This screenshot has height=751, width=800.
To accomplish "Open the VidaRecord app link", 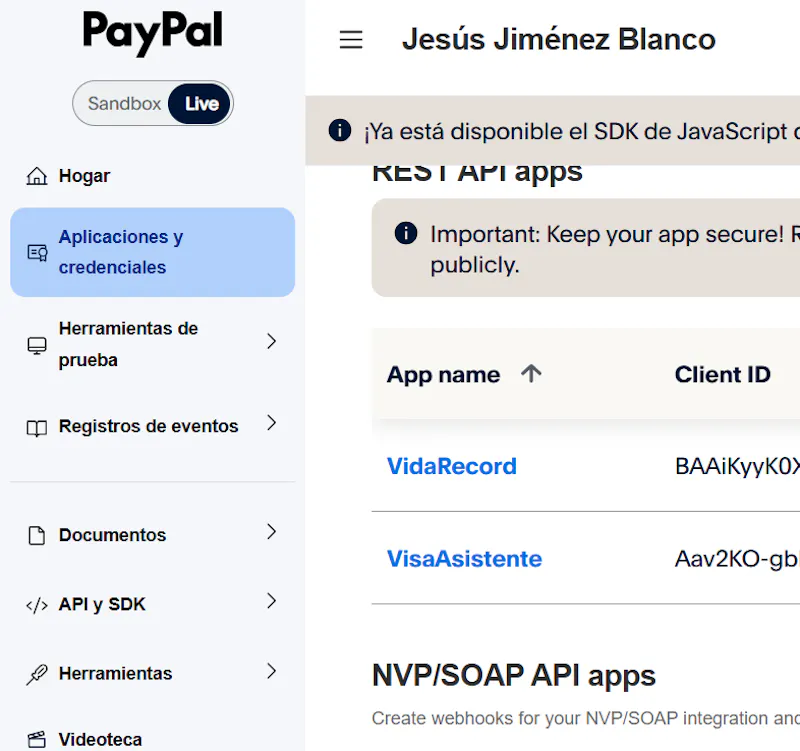I will 452,466.
